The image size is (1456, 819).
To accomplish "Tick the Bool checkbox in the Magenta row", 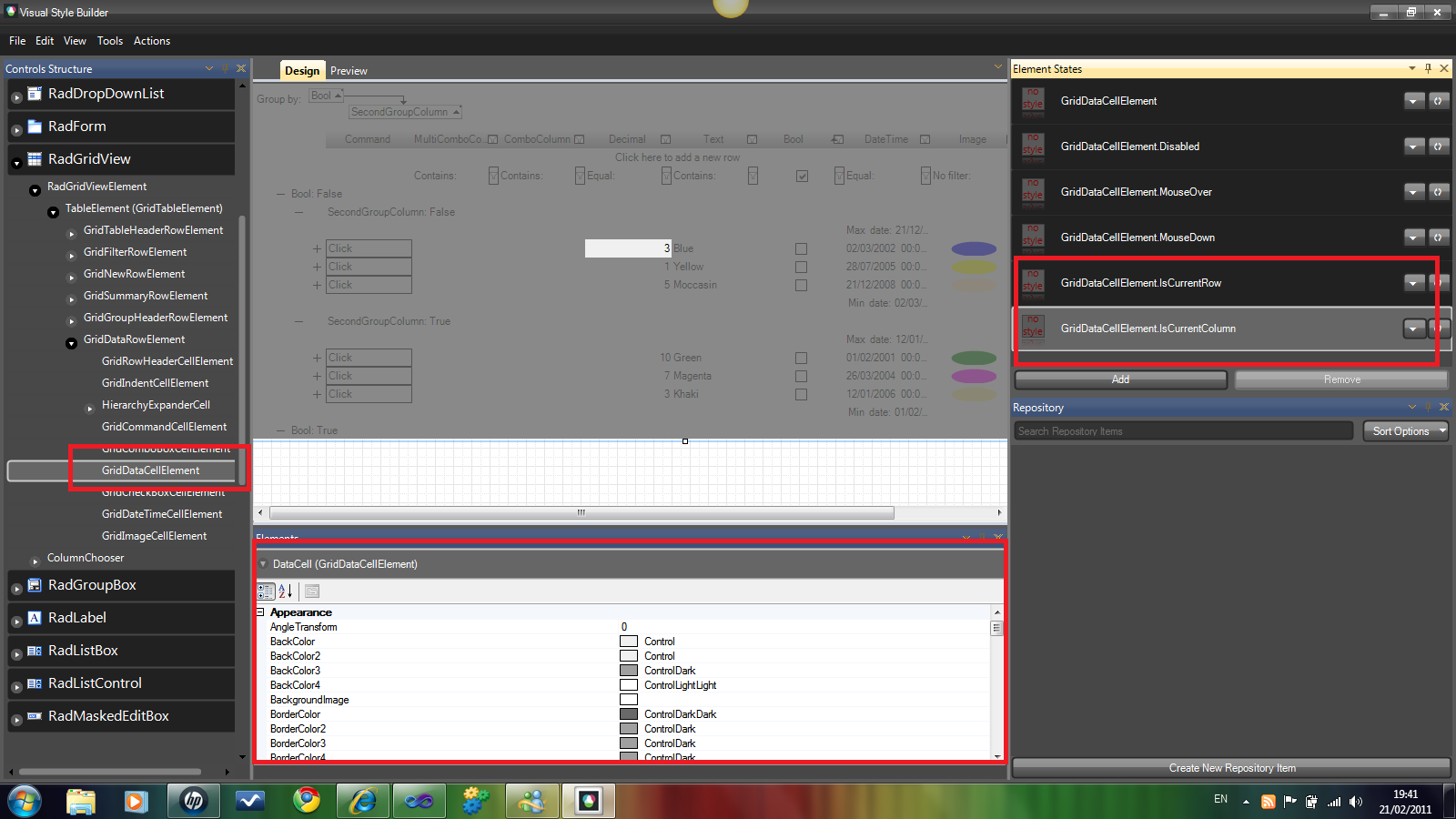I will tap(801, 376).
